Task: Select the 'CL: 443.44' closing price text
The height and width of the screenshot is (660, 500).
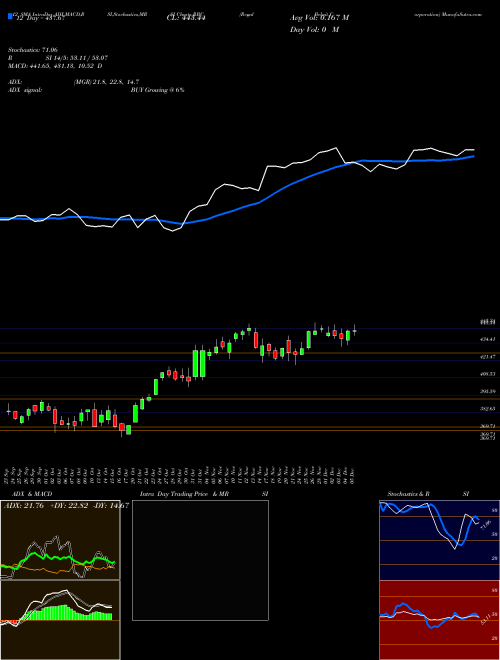Action: click(185, 18)
